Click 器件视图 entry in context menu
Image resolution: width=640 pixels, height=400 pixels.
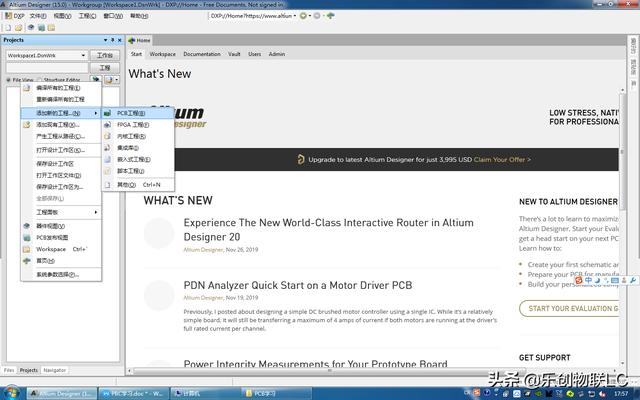(61, 226)
